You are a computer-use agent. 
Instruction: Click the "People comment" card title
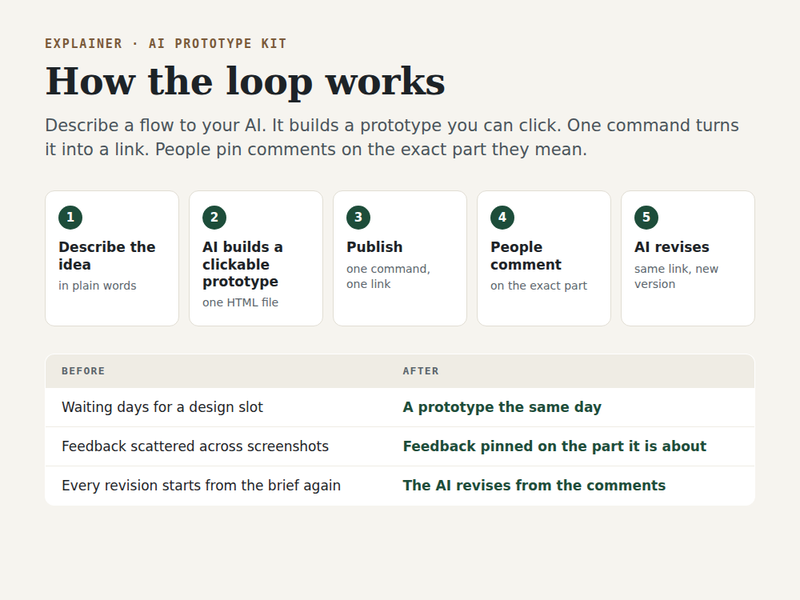click(526, 256)
